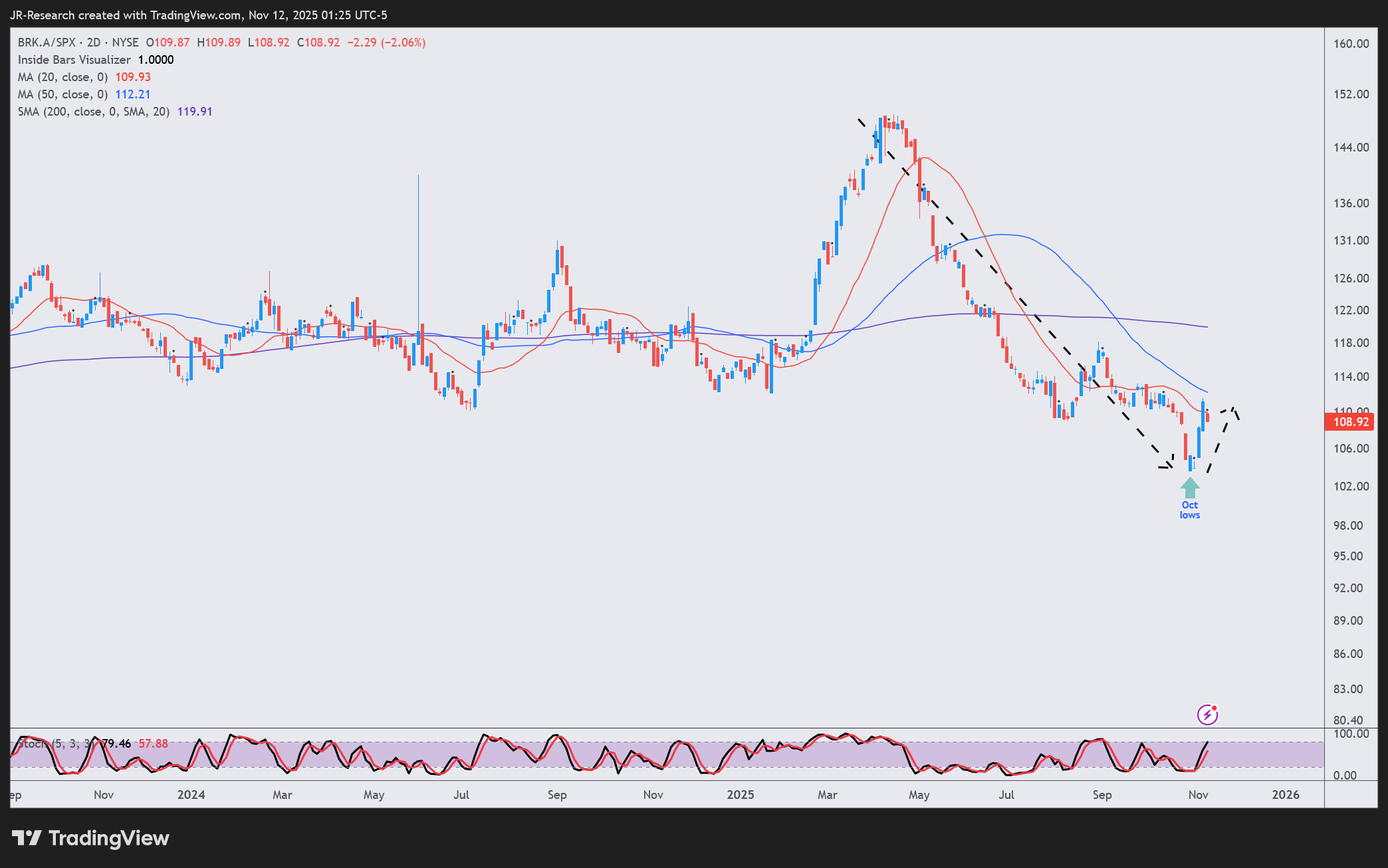The width and height of the screenshot is (1388, 868).
Task: Click the 'Oct lows' text annotation
Action: (1190, 510)
